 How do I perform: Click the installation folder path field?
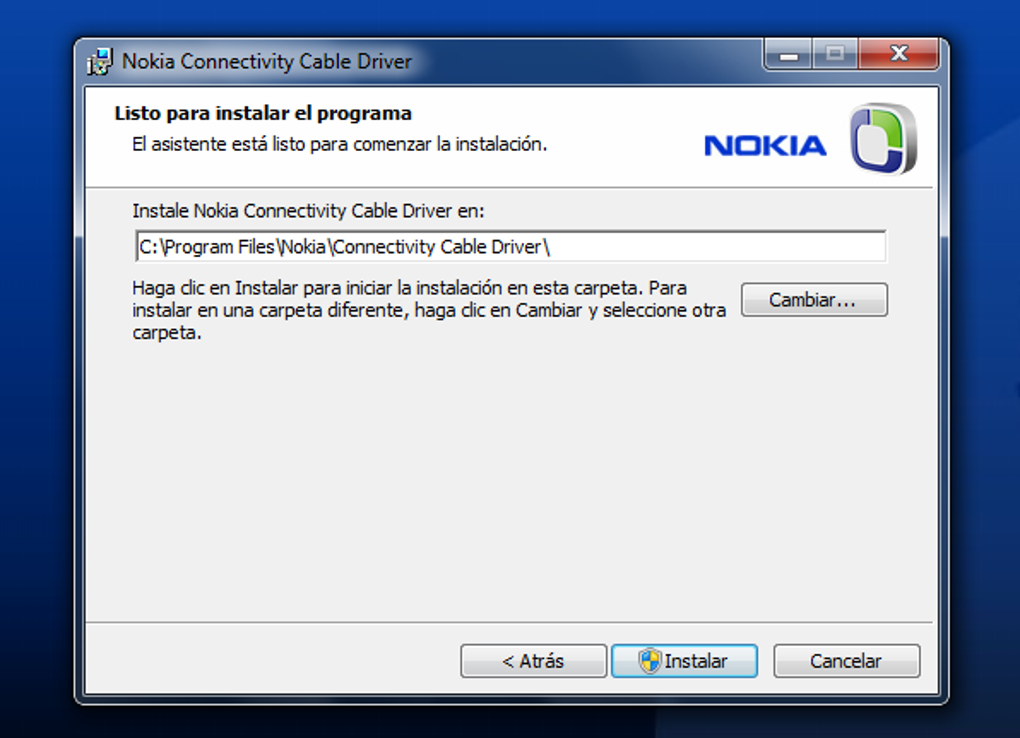(x=510, y=247)
